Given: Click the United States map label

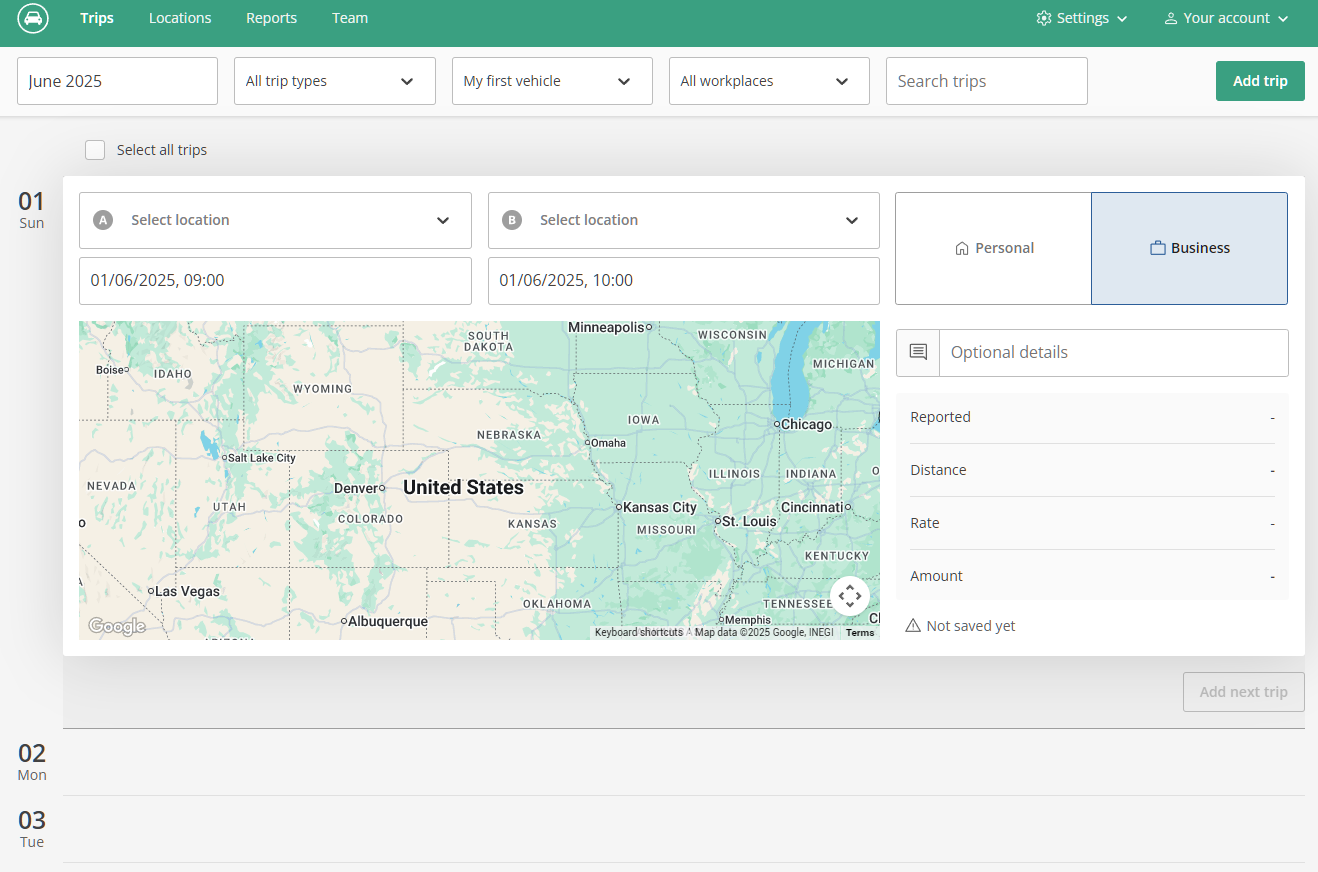Looking at the screenshot, I should coord(463,487).
